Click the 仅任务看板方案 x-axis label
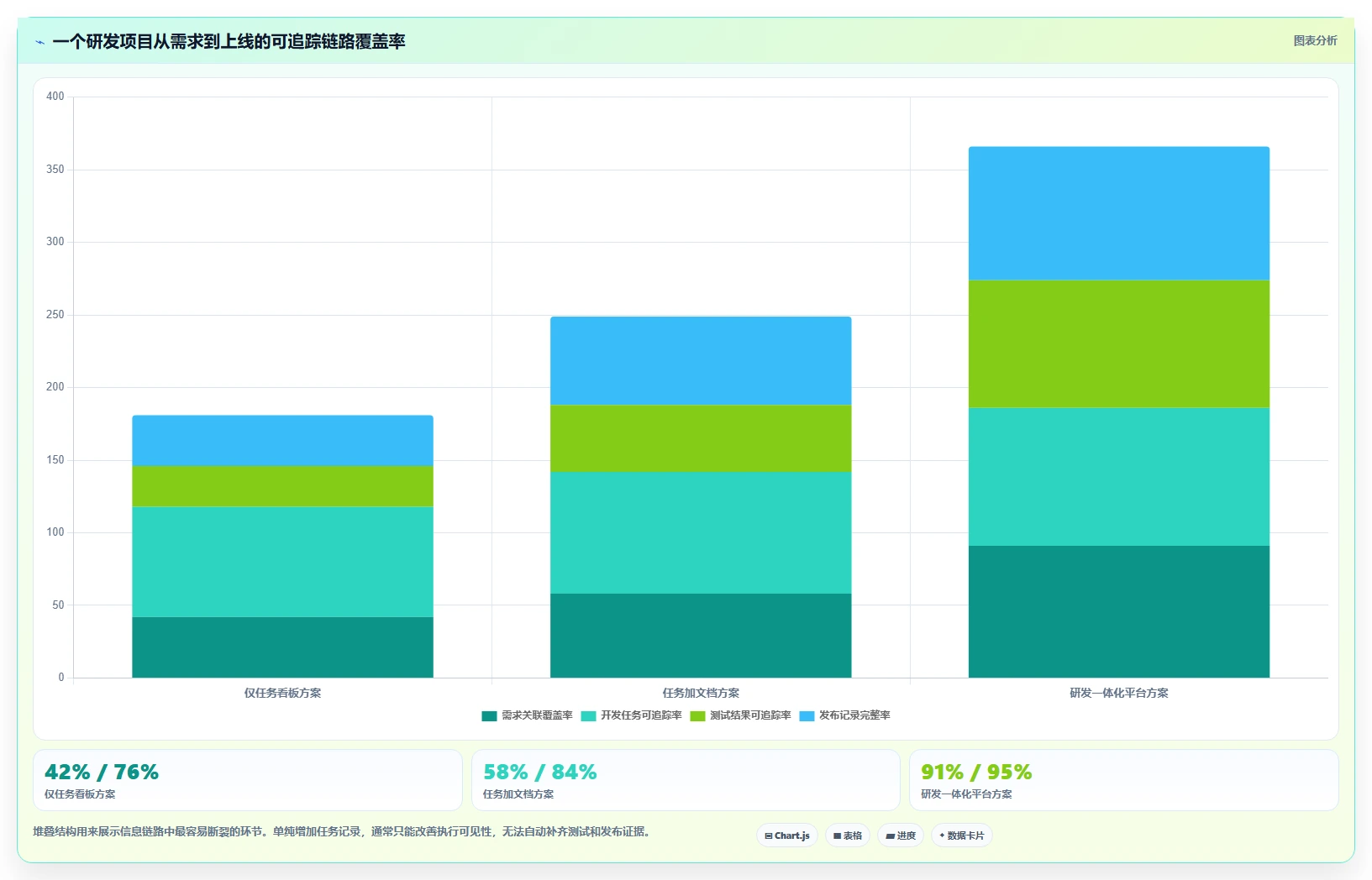This screenshot has width=1372, height=880. pos(282,693)
